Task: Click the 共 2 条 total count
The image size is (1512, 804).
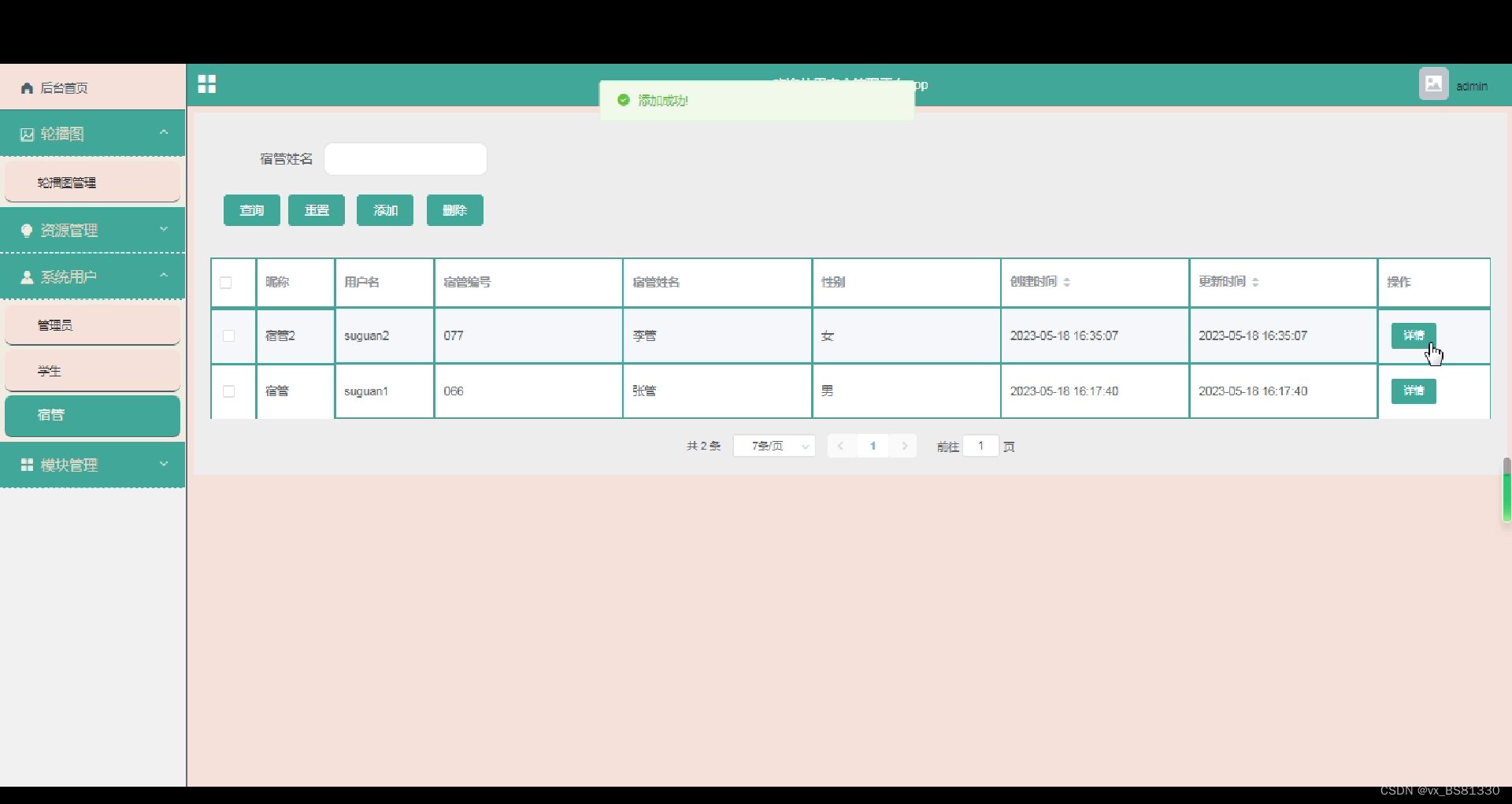Action: point(703,446)
